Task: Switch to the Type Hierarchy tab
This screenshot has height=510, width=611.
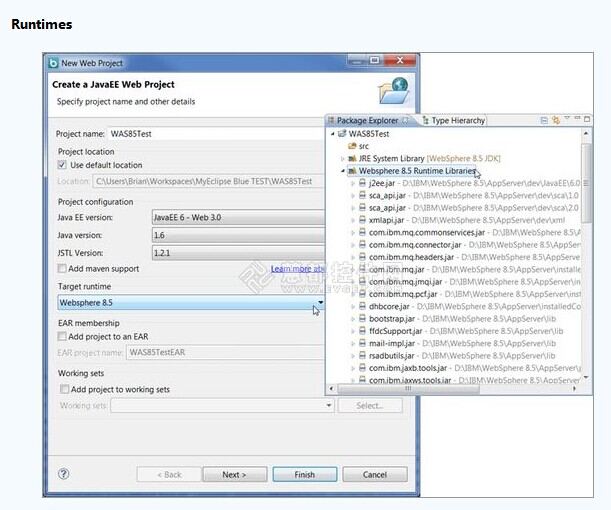Action: pos(456,120)
